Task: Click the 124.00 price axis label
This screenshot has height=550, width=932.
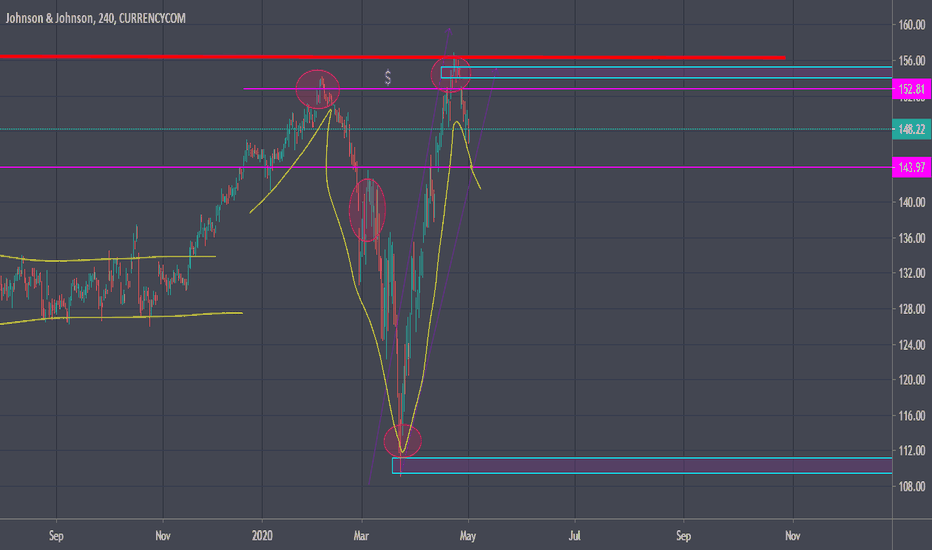Action: coord(912,345)
